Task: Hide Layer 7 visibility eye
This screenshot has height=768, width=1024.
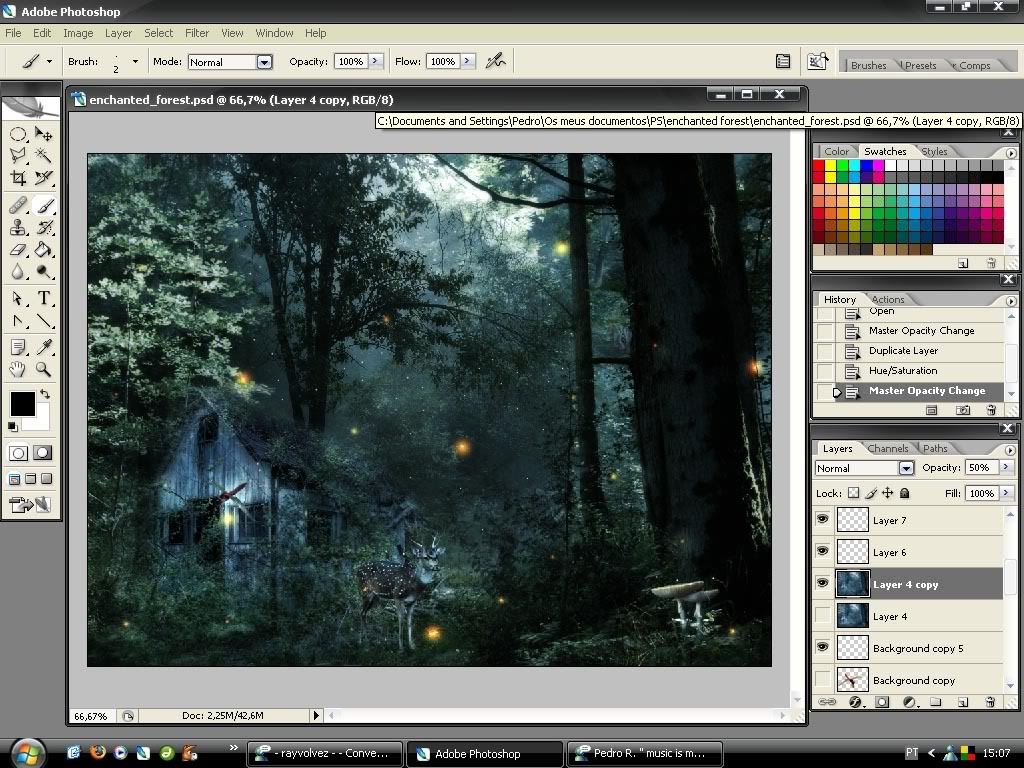Action: click(823, 519)
